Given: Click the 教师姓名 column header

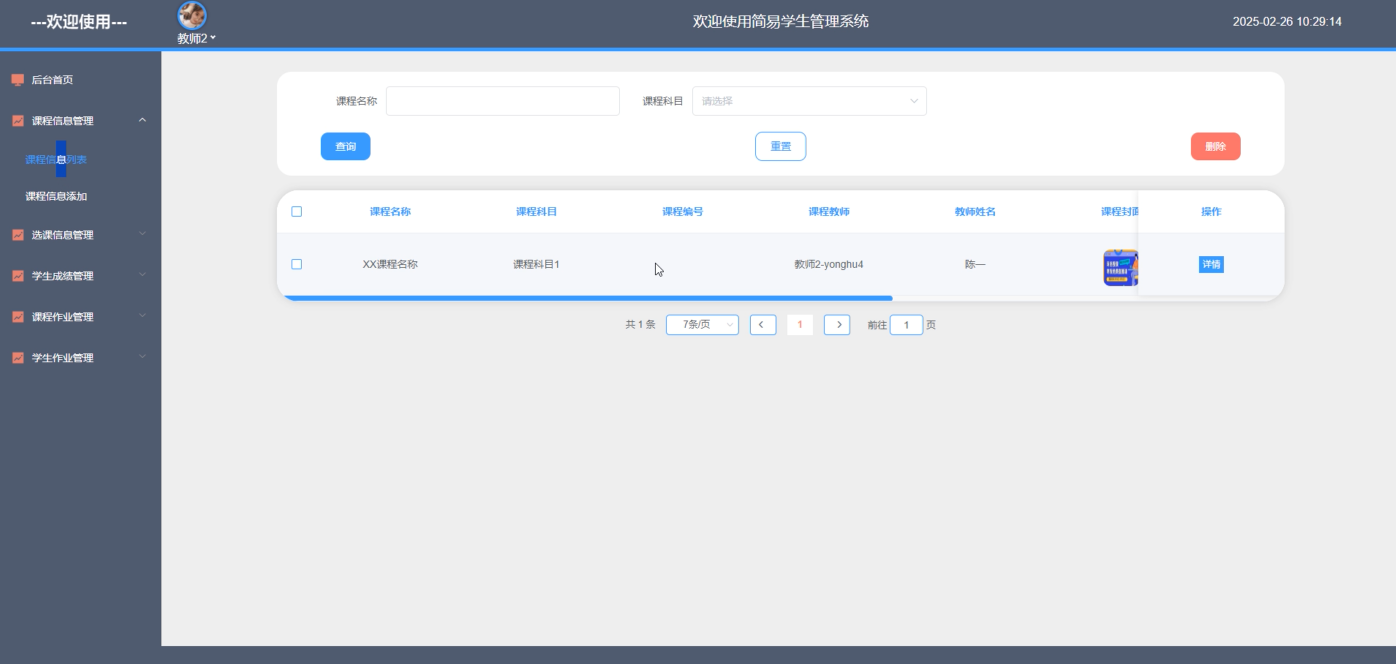Looking at the screenshot, I should 975,212.
